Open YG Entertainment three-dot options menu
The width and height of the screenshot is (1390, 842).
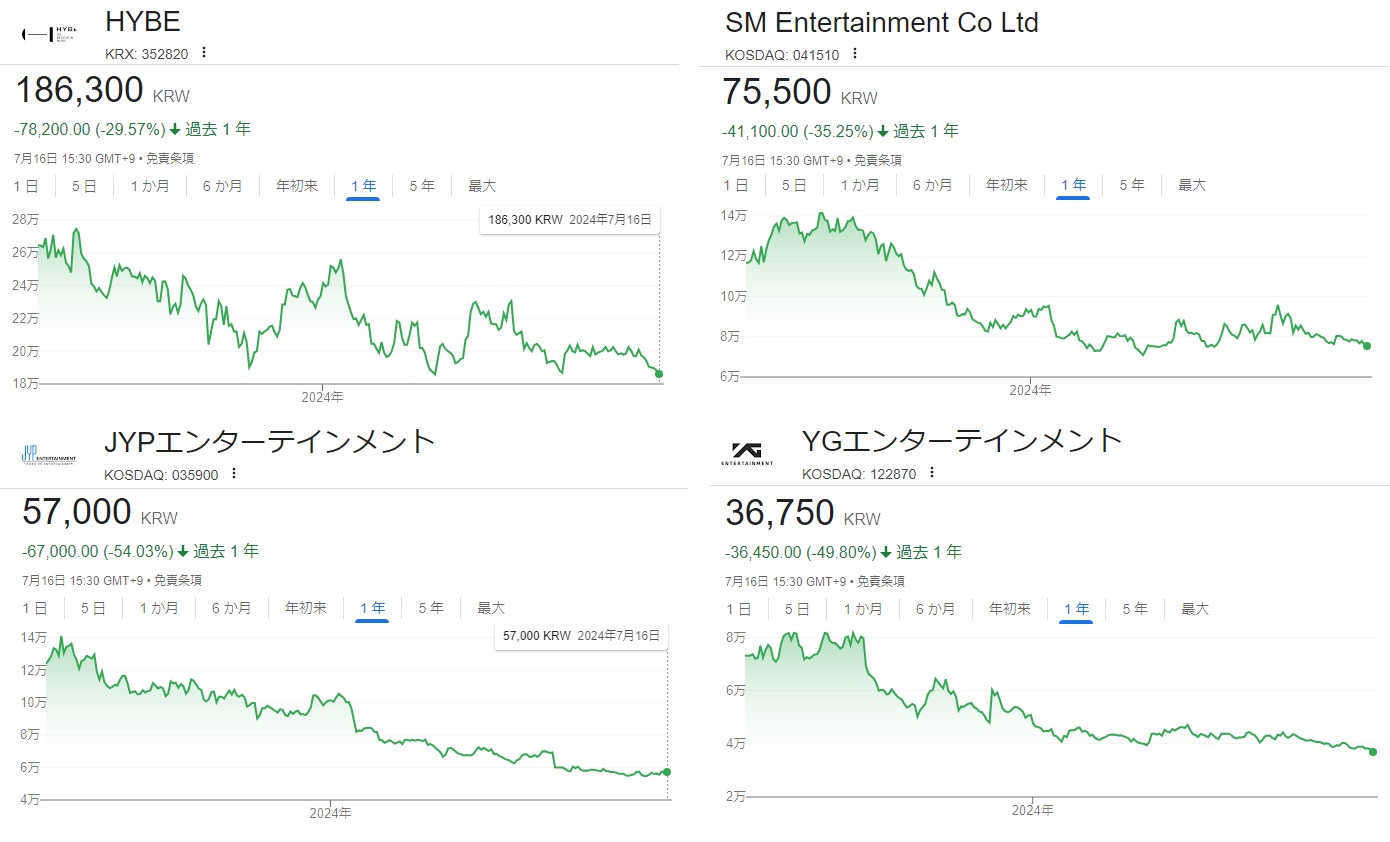click(x=931, y=473)
